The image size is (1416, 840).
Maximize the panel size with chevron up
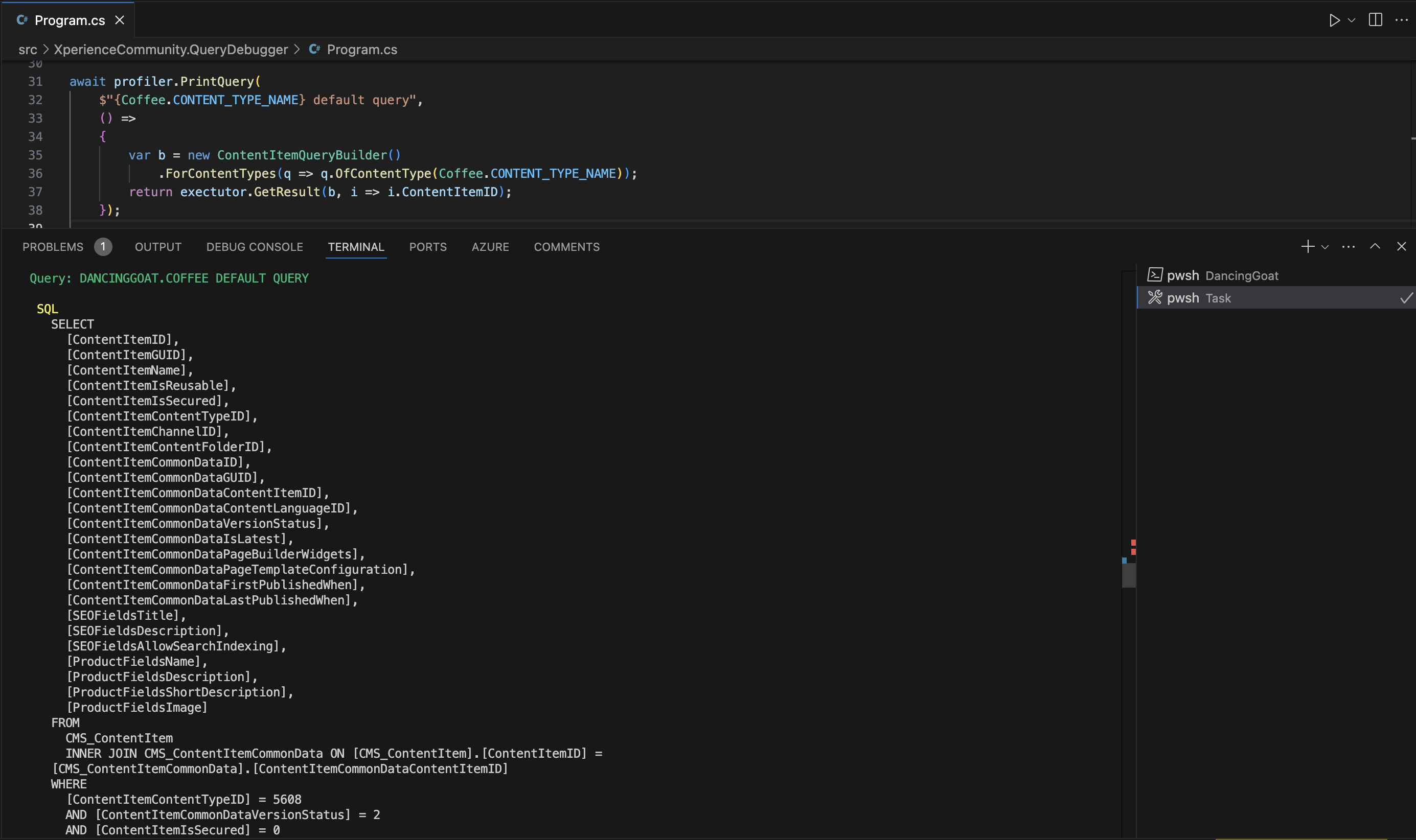tap(1375, 247)
